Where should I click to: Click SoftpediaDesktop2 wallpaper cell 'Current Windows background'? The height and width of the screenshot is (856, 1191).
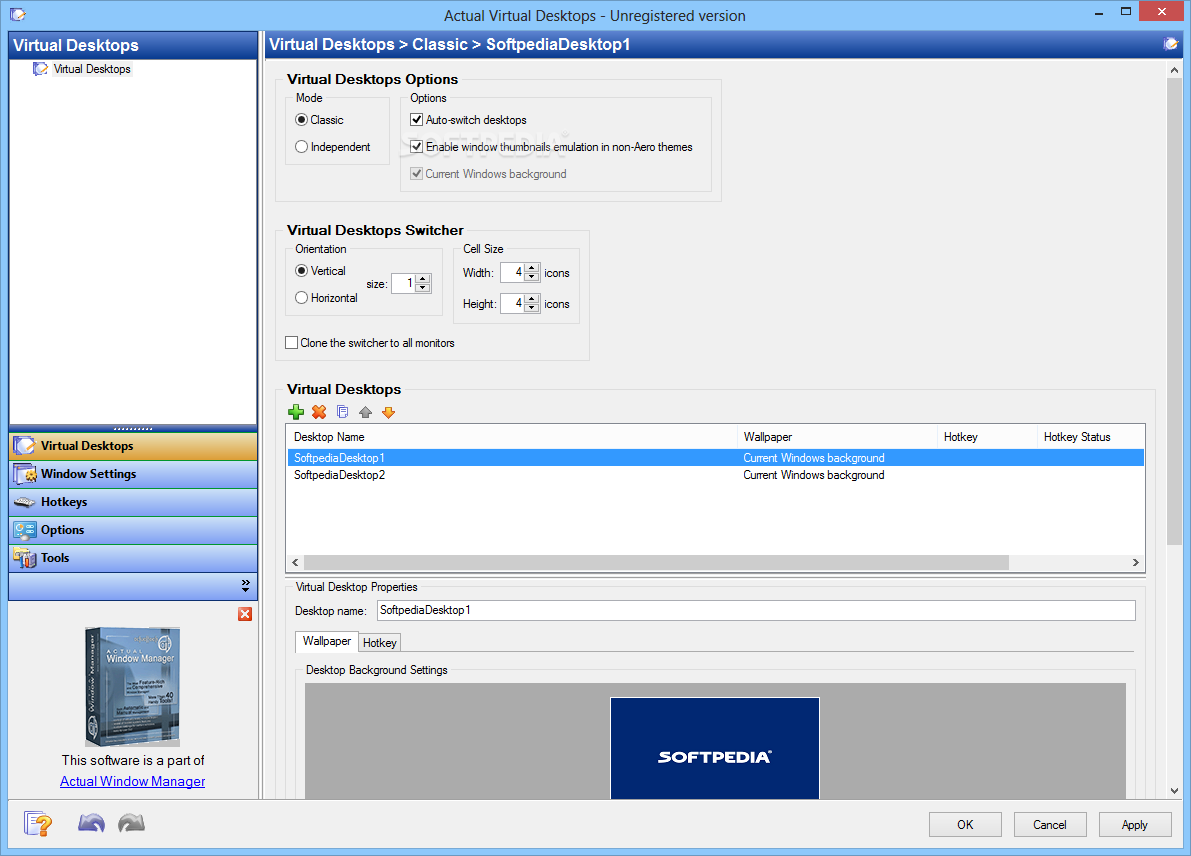click(813, 475)
